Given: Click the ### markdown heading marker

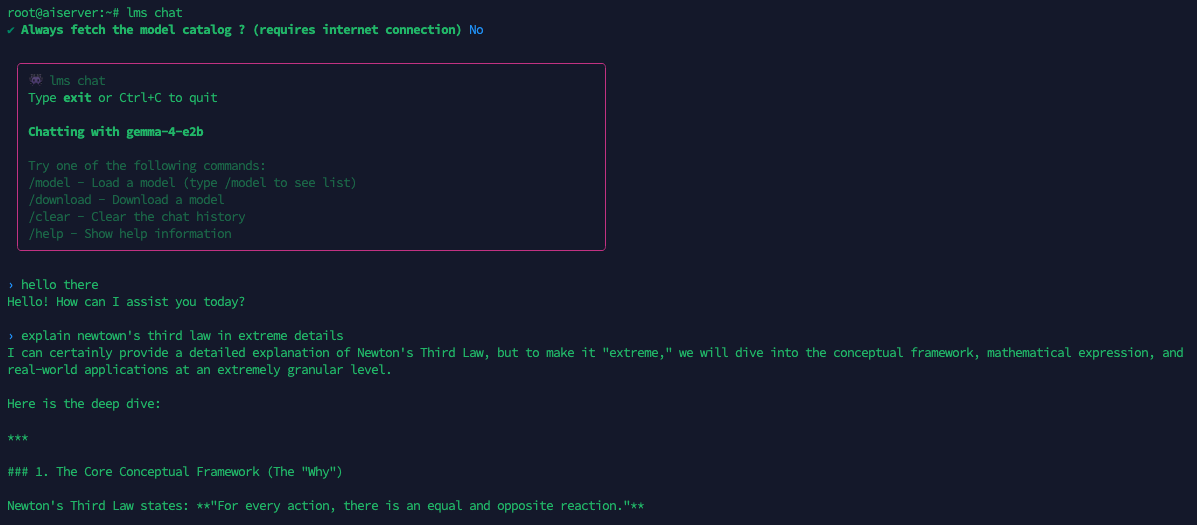Looking at the screenshot, I should pyautogui.click(x=17, y=472).
